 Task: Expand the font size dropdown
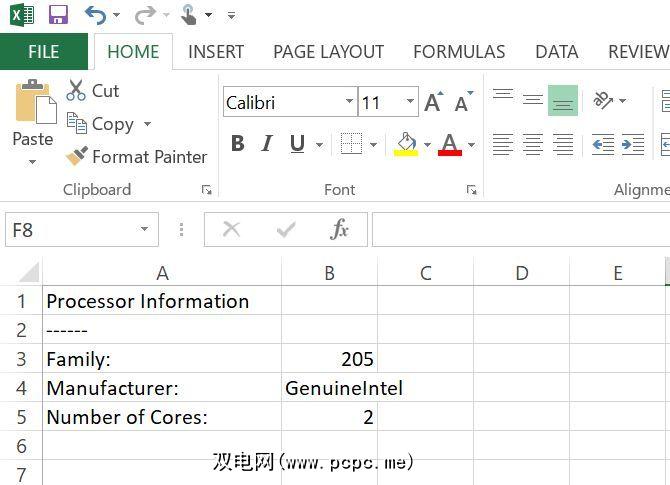[410, 102]
